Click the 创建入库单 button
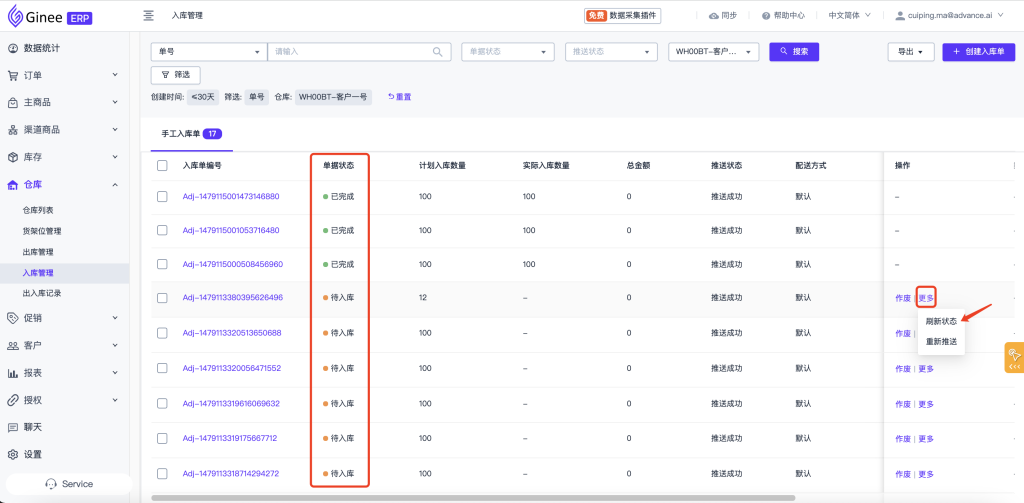Image resolution: width=1024 pixels, height=503 pixels. point(978,52)
